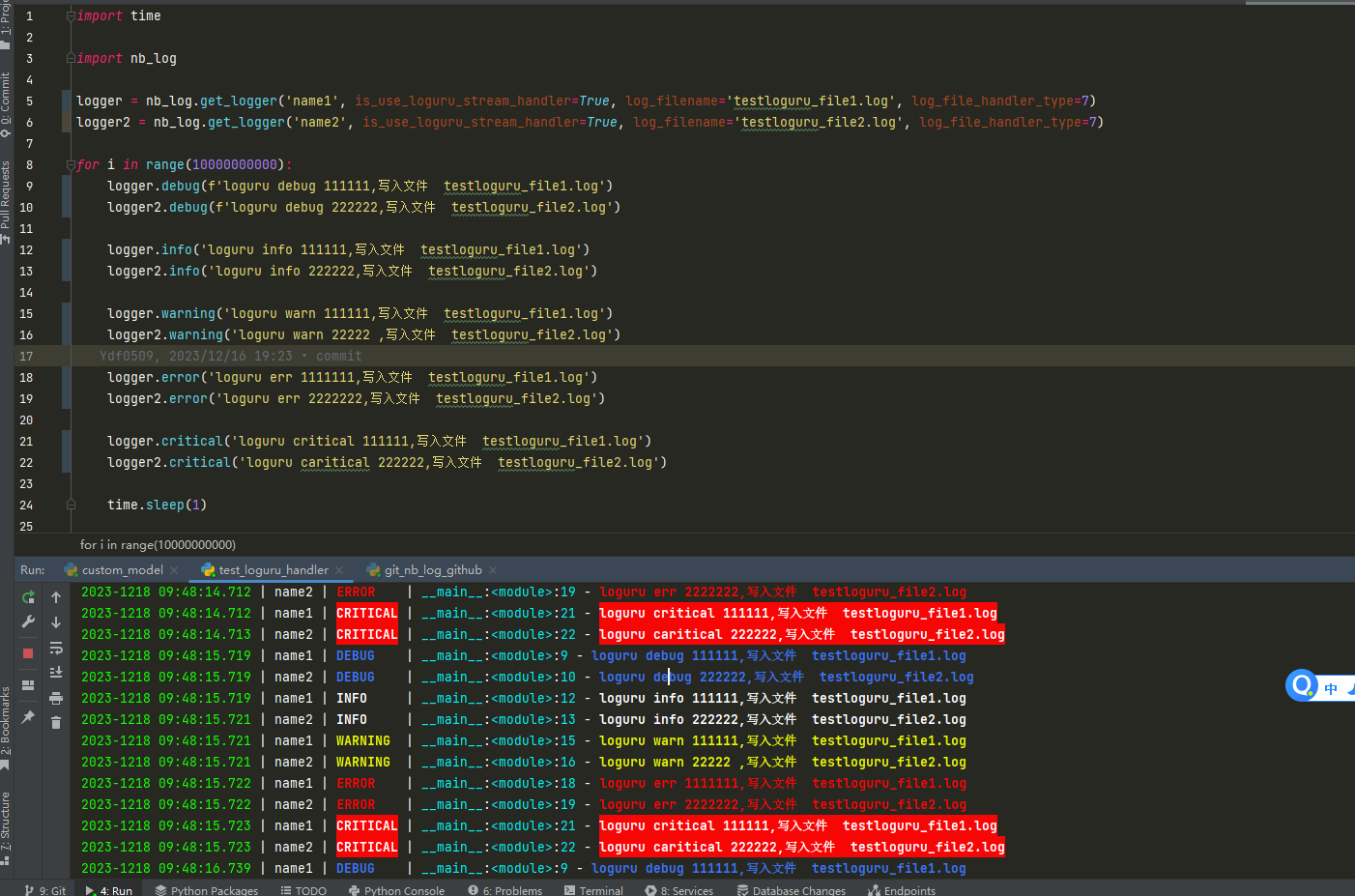Click first CRITICAL name1 line at 09:48:14.712
This screenshot has height=896, width=1355.
[x=539, y=613]
